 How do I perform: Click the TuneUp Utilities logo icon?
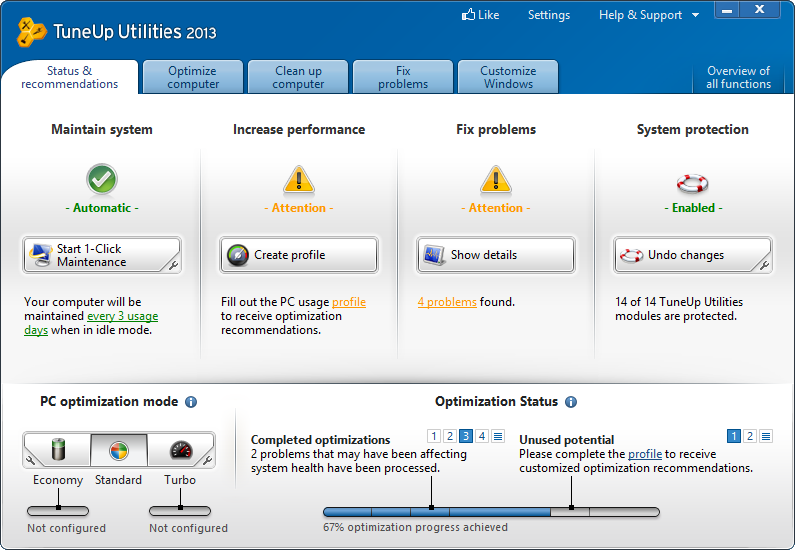[31, 32]
